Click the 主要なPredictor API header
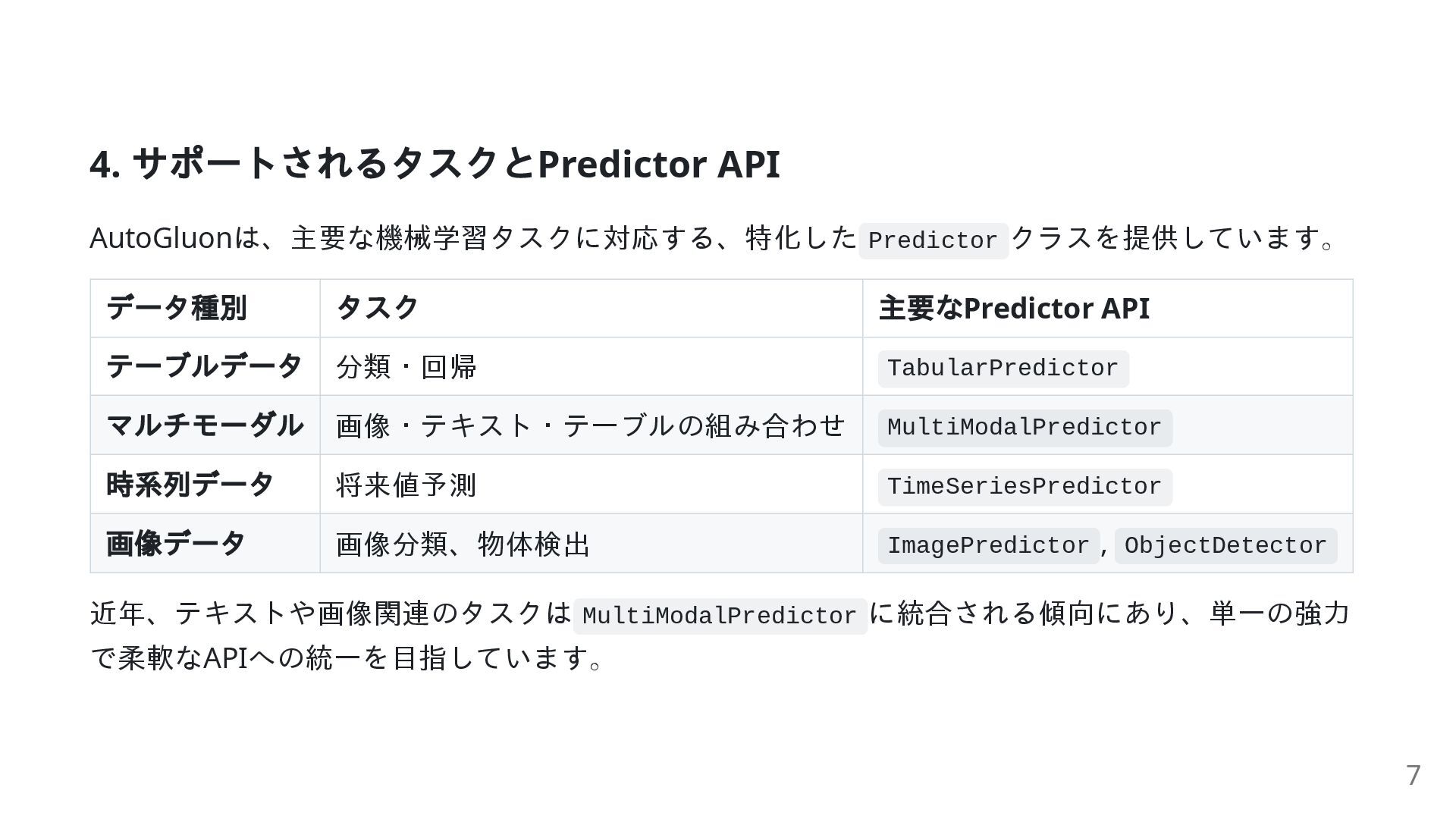The height and width of the screenshot is (819, 1456). tap(1014, 308)
